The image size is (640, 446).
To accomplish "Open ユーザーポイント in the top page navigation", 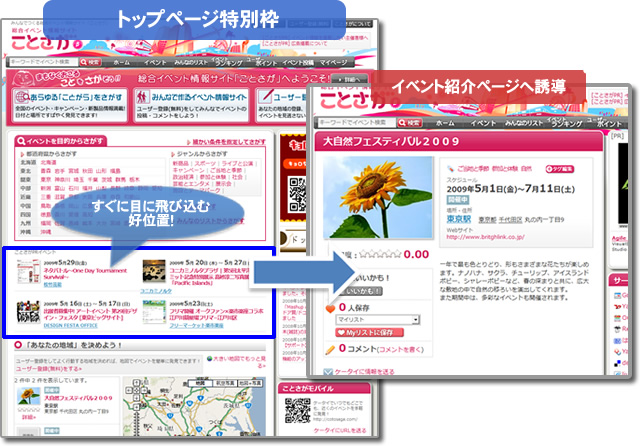I will (262, 62).
